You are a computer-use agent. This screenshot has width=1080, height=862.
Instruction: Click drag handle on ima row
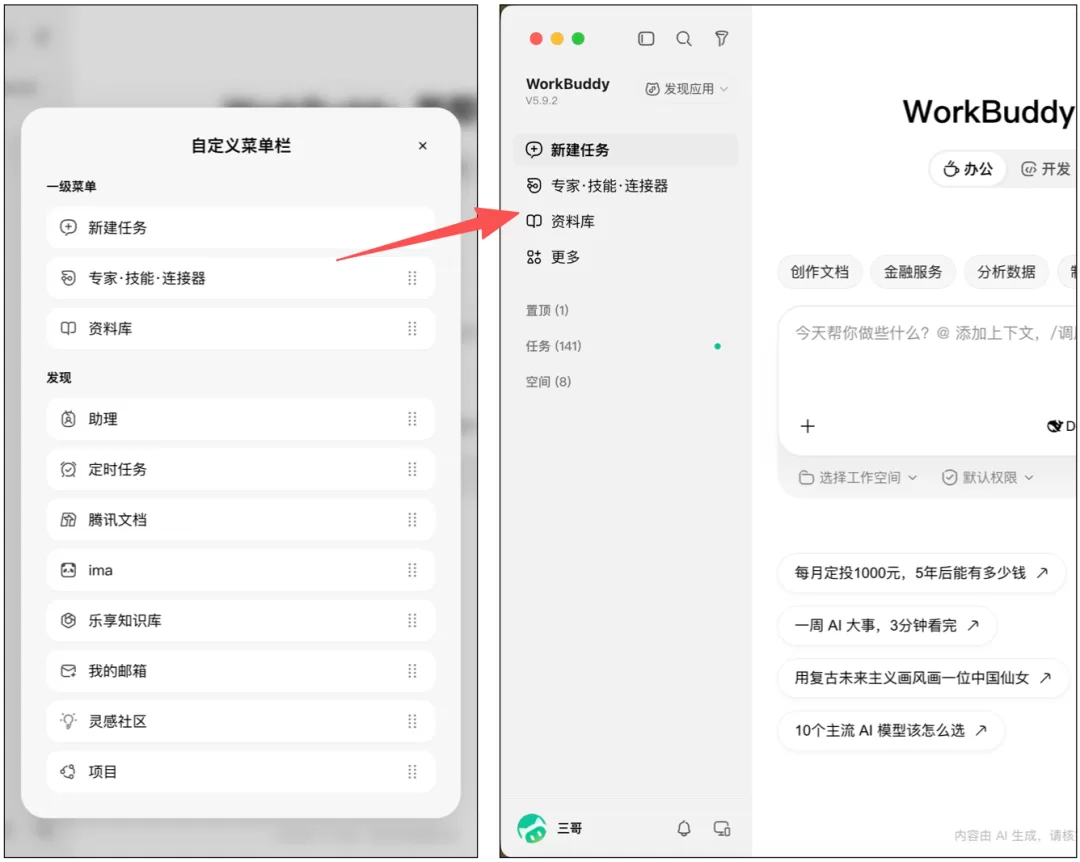pyautogui.click(x=412, y=570)
